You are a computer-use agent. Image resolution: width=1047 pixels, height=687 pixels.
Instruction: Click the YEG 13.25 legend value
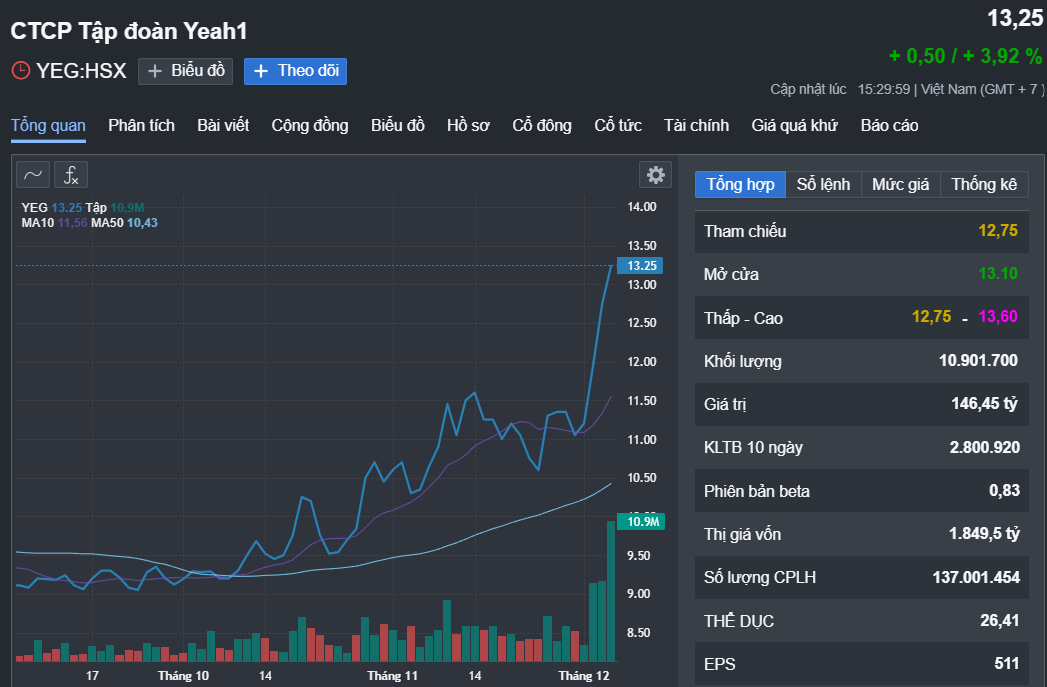[x=67, y=208]
